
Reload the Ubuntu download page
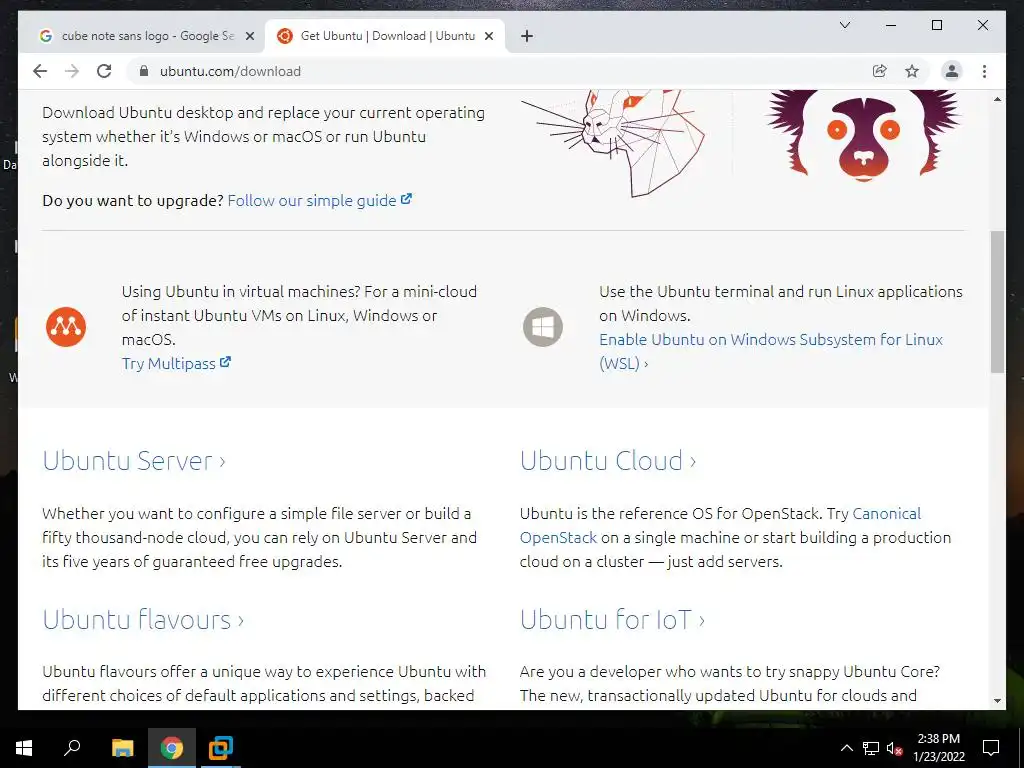104,71
